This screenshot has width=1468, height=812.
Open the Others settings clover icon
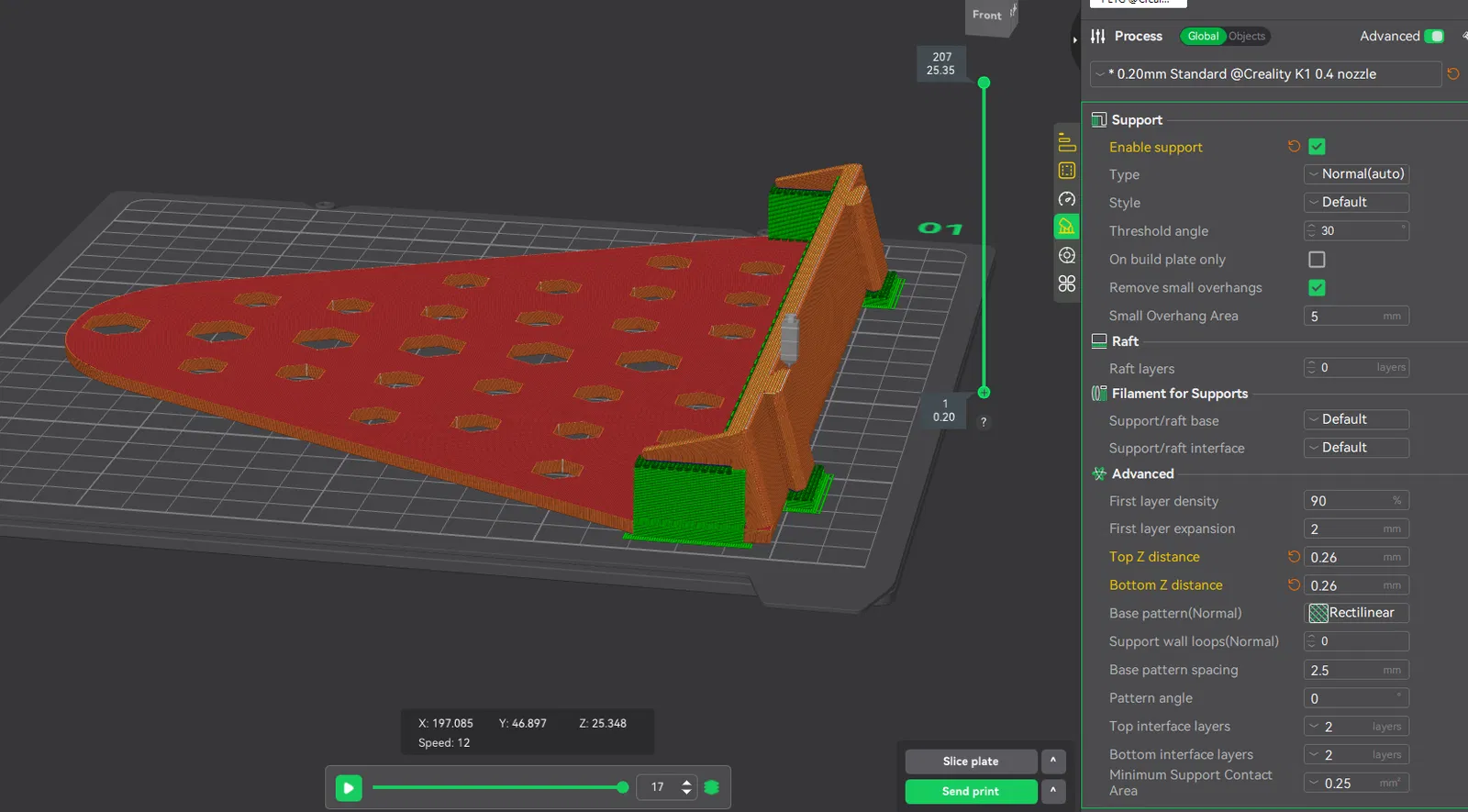pyautogui.click(x=1066, y=284)
